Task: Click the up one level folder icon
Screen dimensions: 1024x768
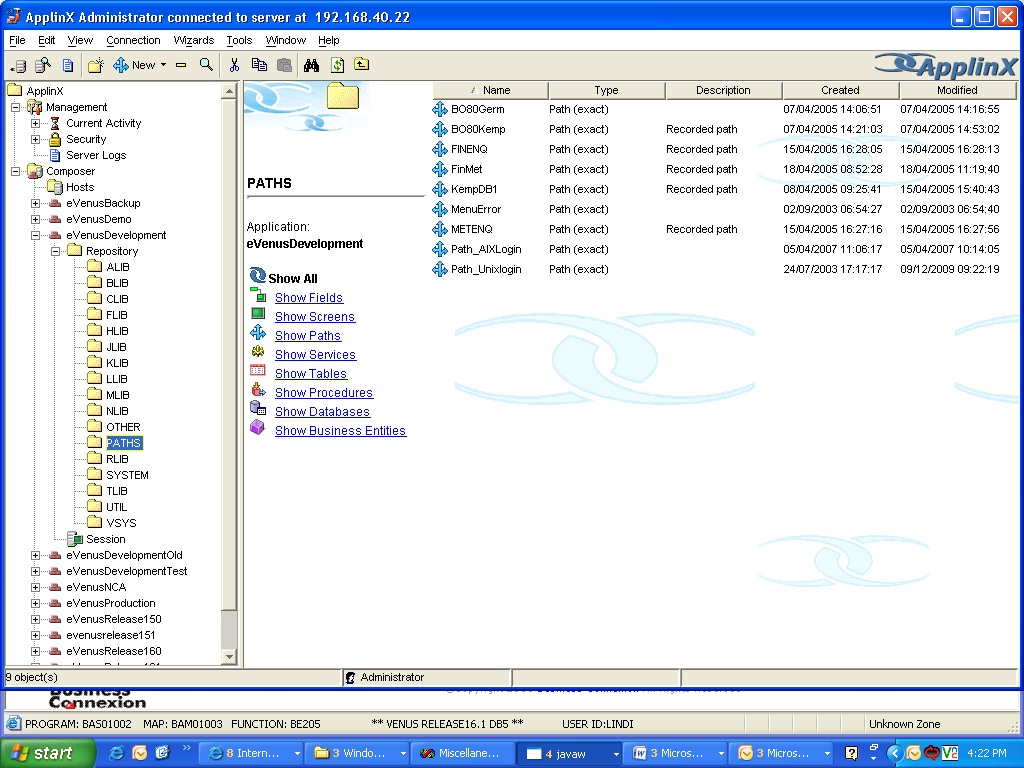Action: [x=361, y=64]
